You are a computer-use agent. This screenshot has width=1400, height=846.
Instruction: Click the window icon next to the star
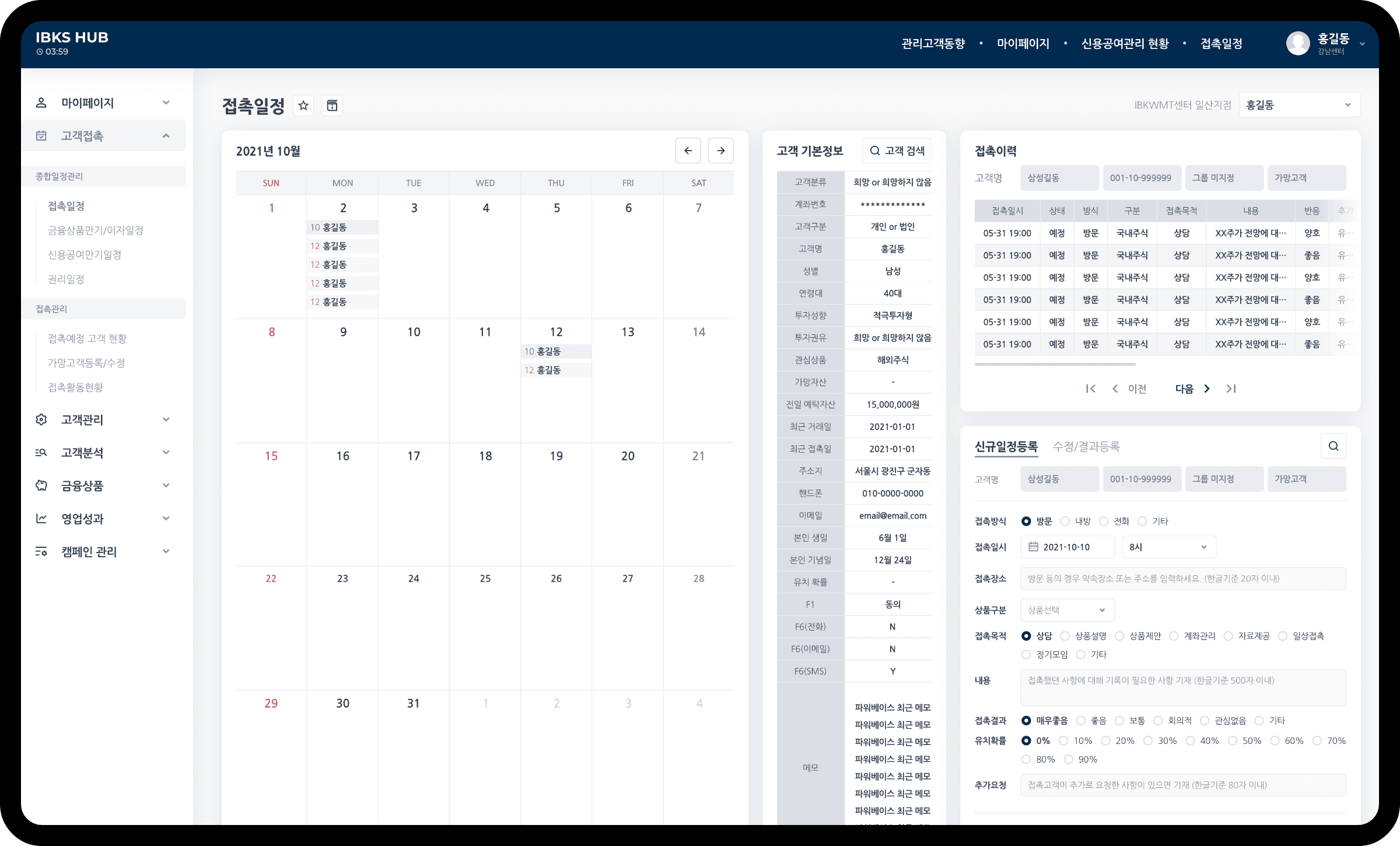[x=332, y=106]
